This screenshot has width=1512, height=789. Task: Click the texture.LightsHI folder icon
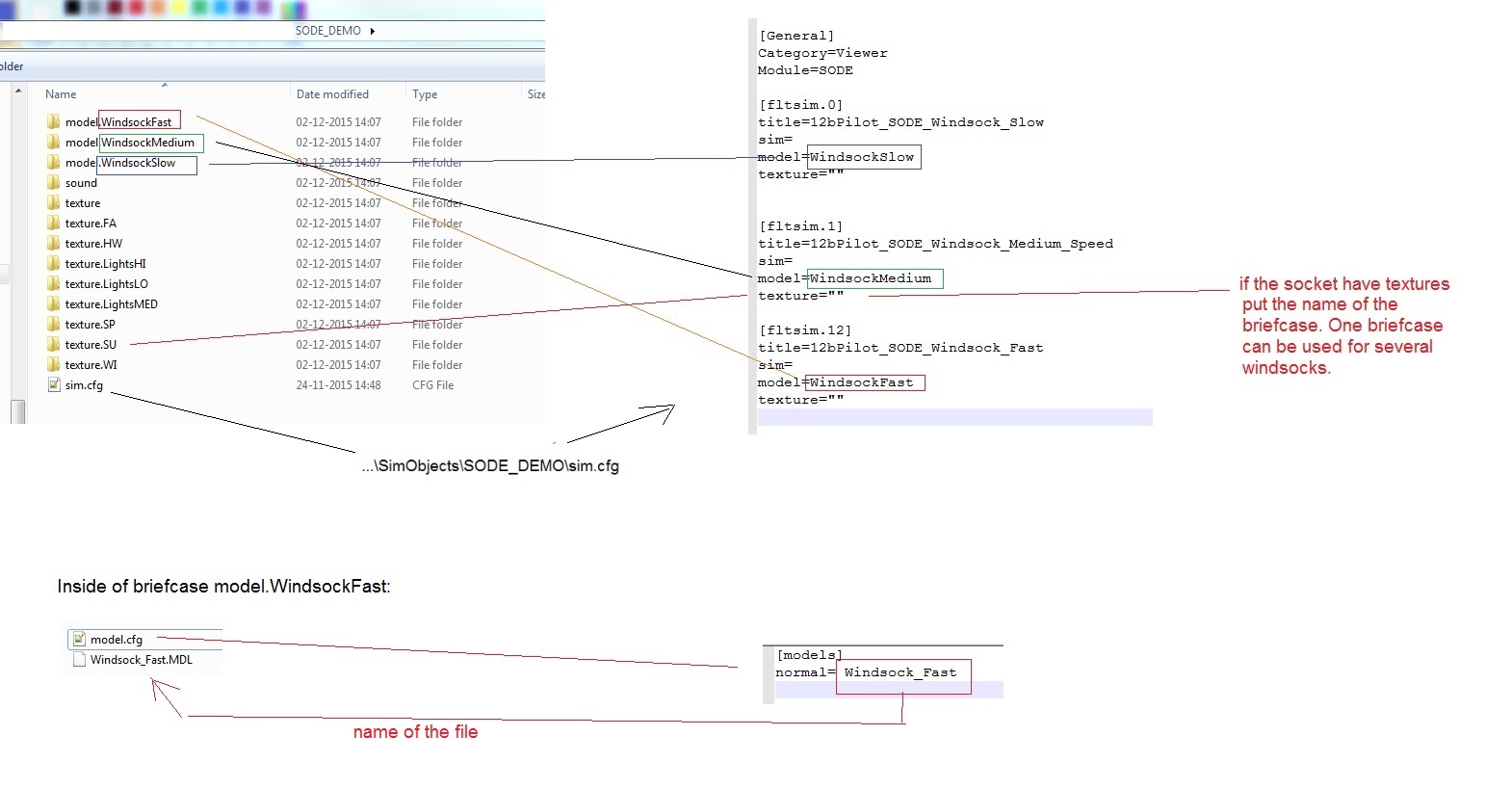point(53,264)
